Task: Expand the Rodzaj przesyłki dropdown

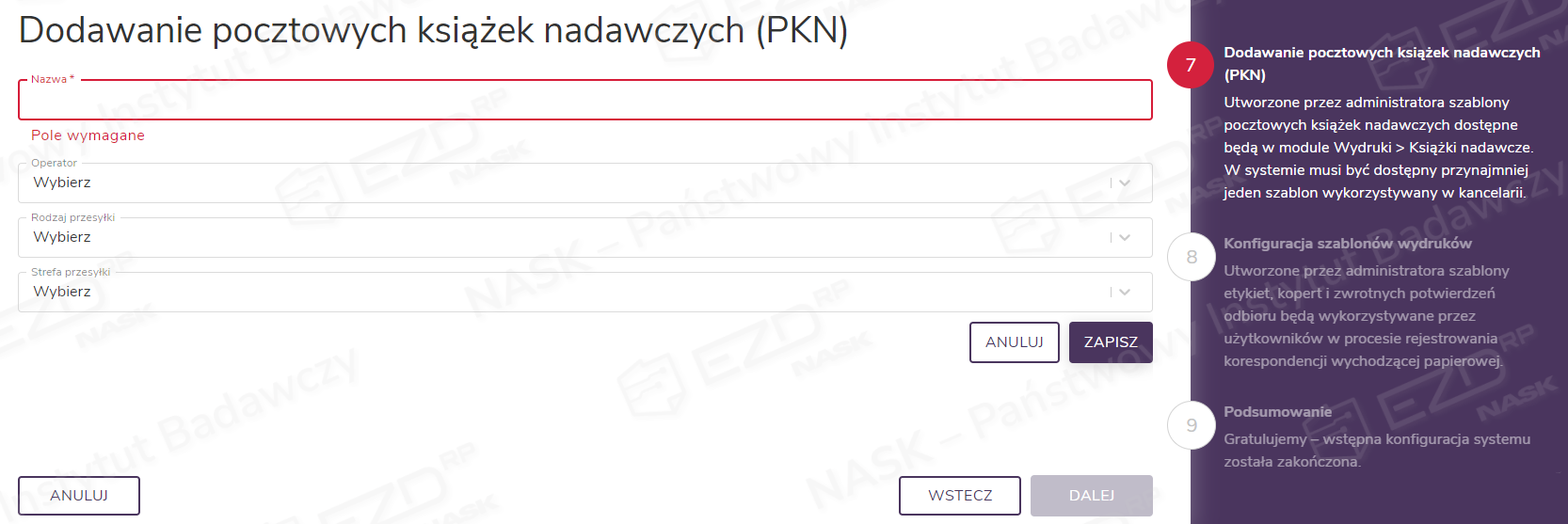Action: coord(565,238)
